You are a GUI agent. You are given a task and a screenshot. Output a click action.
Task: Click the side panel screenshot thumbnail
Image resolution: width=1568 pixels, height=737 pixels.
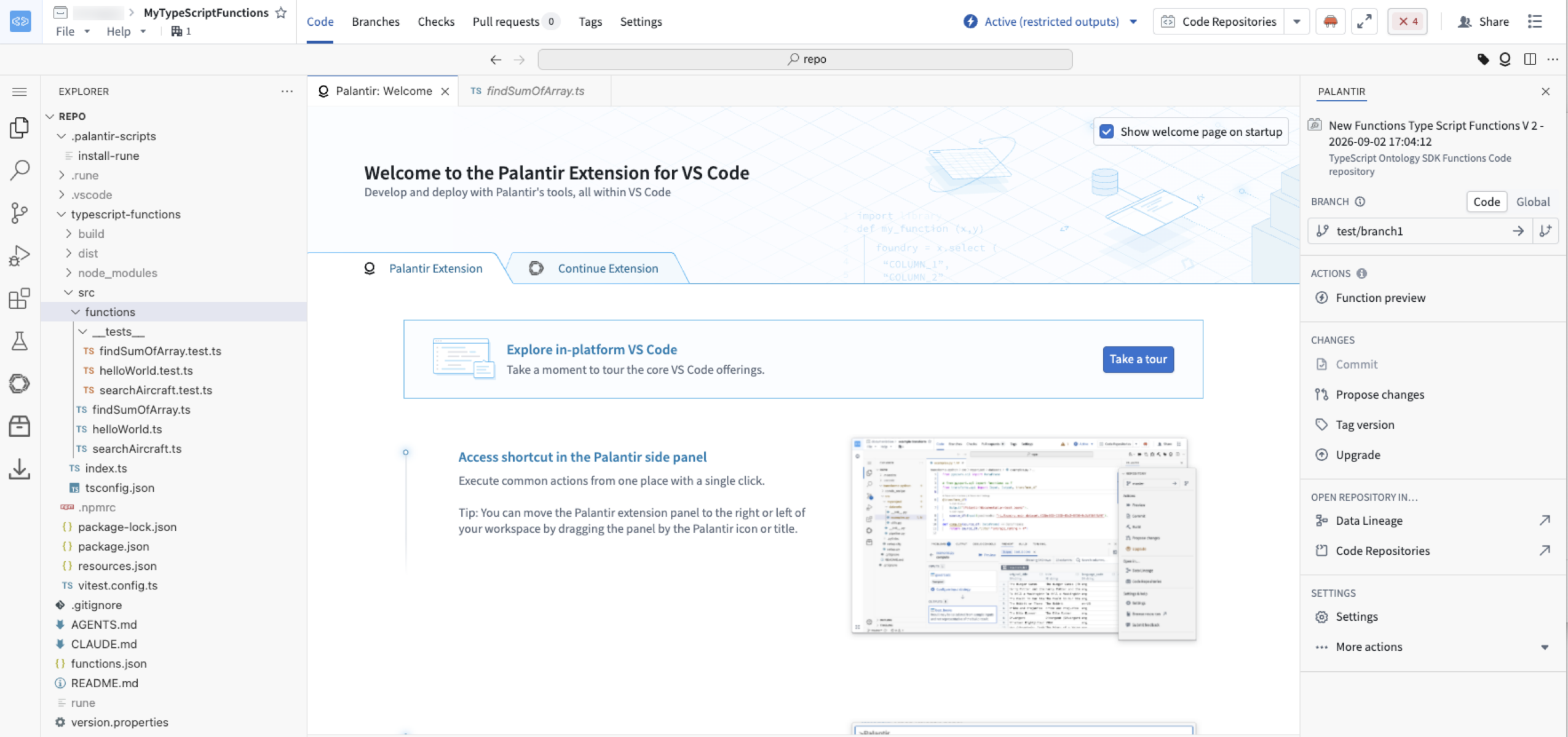1024,539
